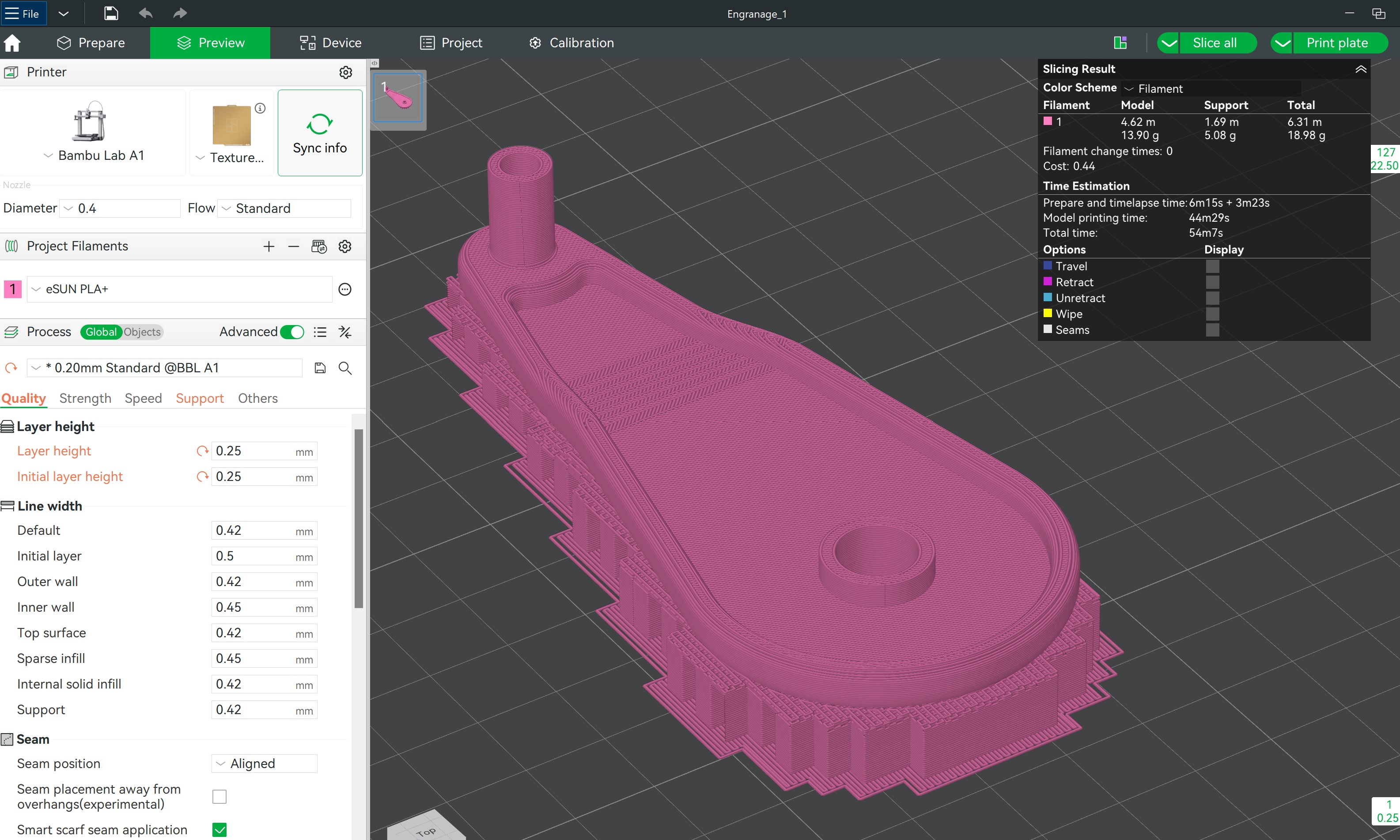This screenshot has height=840, width=1400.
Task: Click the compare presets icon
Action: point(344,332)
